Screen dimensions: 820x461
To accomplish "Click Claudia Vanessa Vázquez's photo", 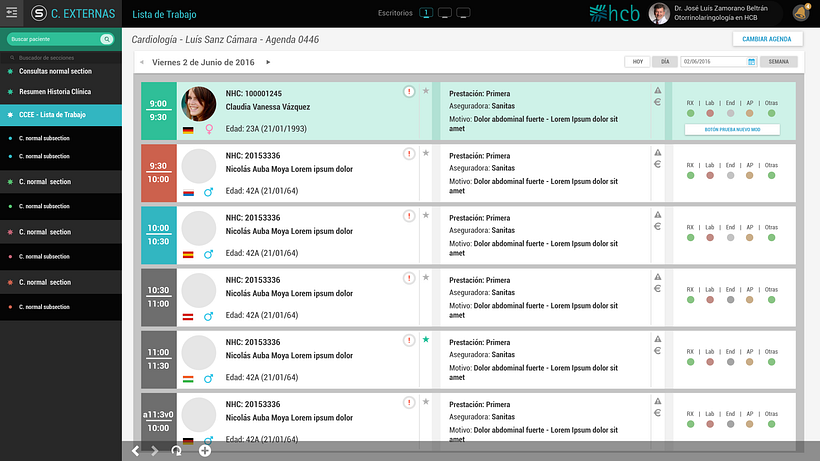I will click(x=199, y=104).
